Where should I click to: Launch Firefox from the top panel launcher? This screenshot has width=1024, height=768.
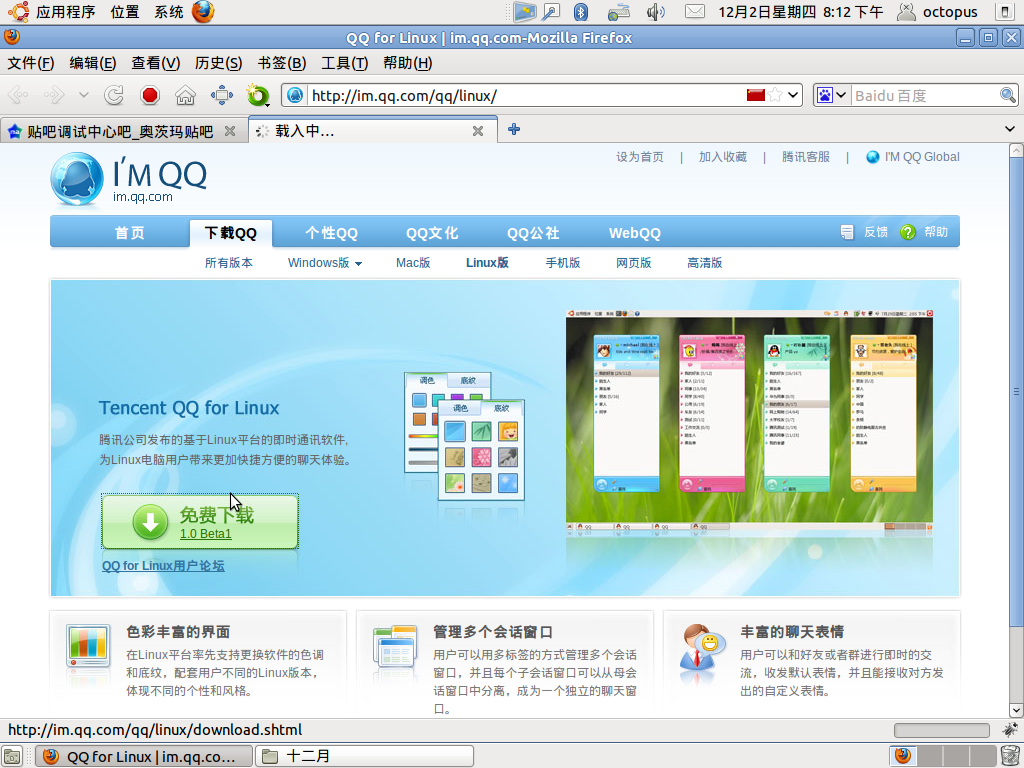[x=203, y=12]
